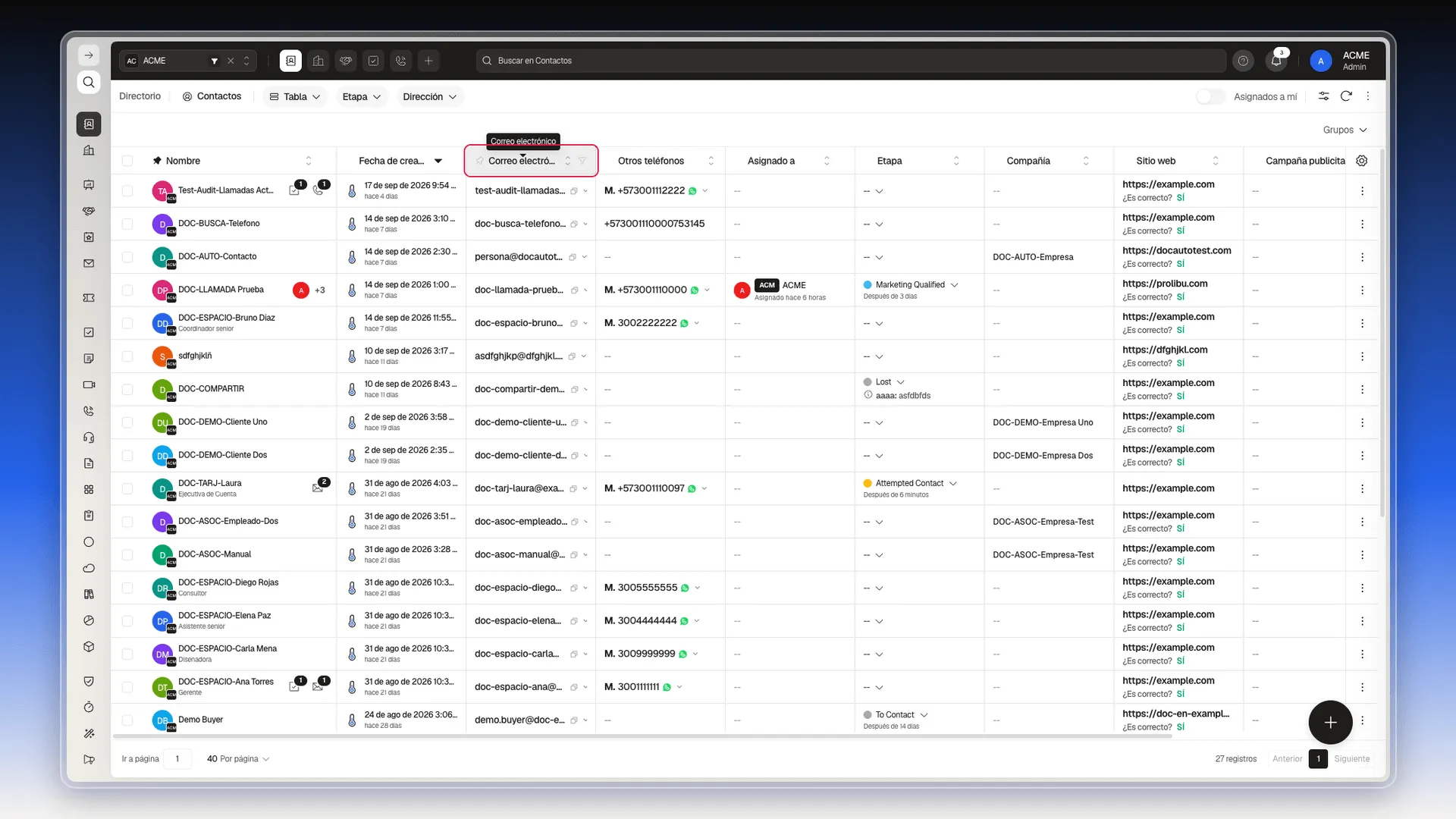Open the help question mark icon
The width and height of the screenshot is (1456, 819).
1243,61
